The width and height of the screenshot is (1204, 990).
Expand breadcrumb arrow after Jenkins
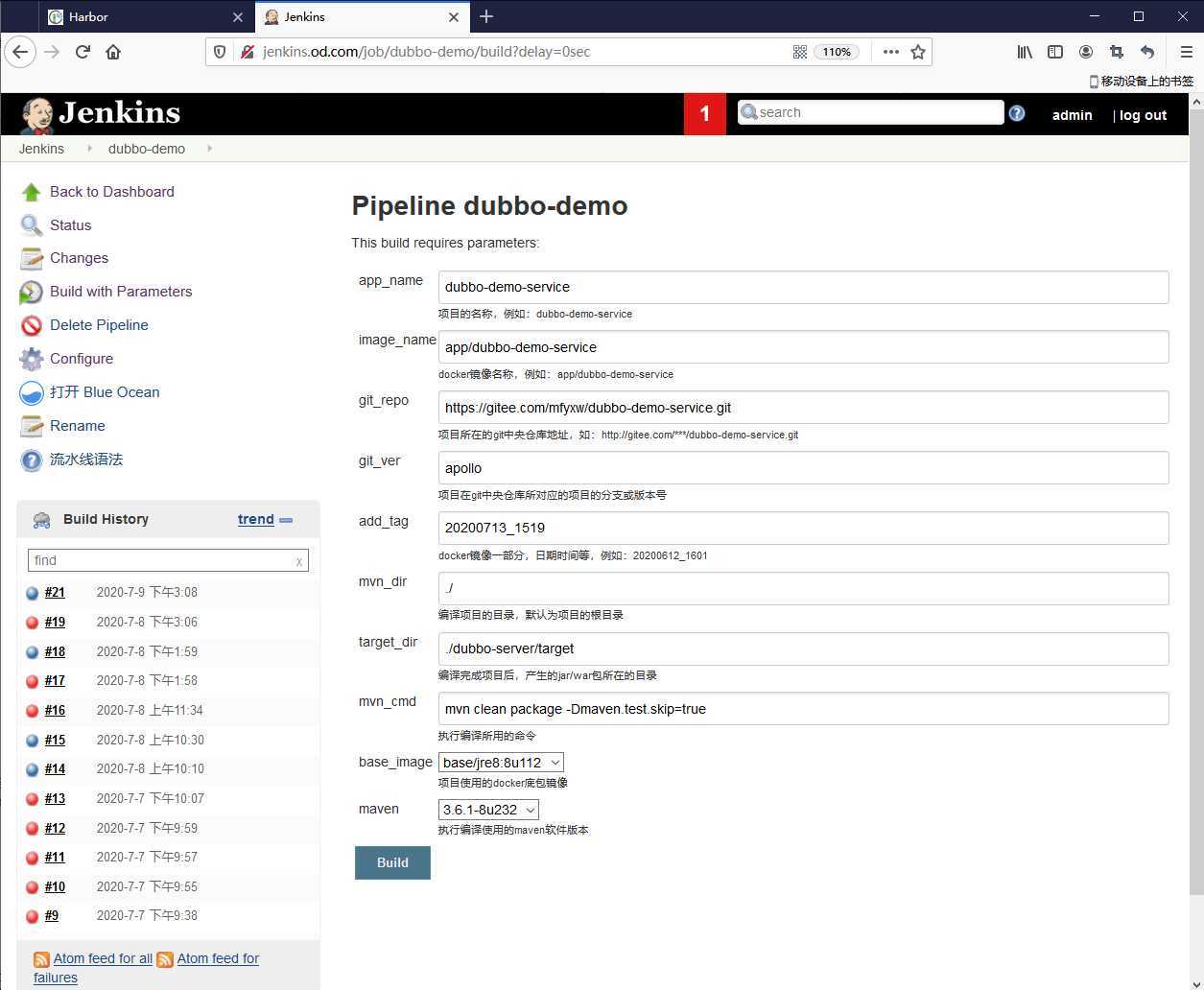pyautogui.click(x=89, y=149)
